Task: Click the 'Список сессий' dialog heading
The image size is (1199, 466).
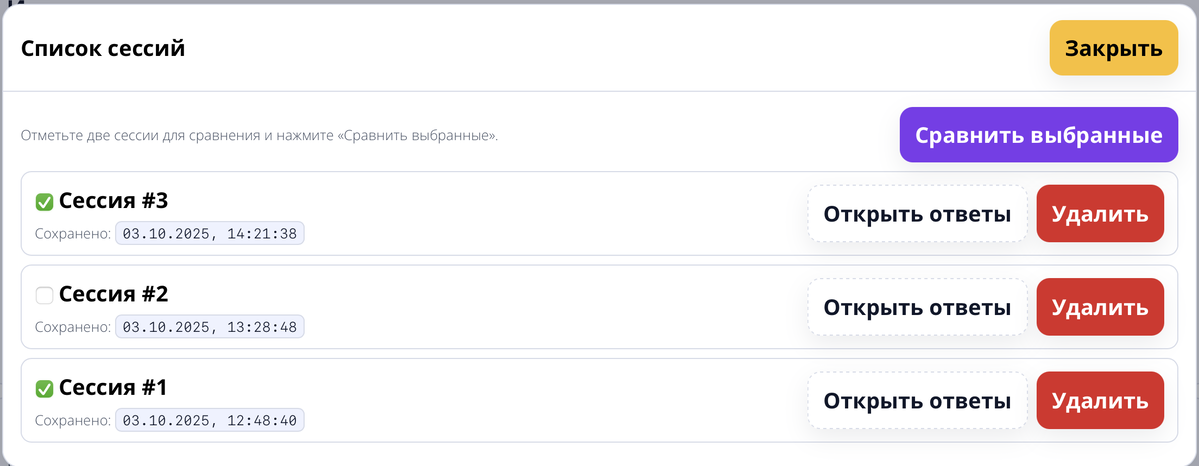Action: [103, 49]
